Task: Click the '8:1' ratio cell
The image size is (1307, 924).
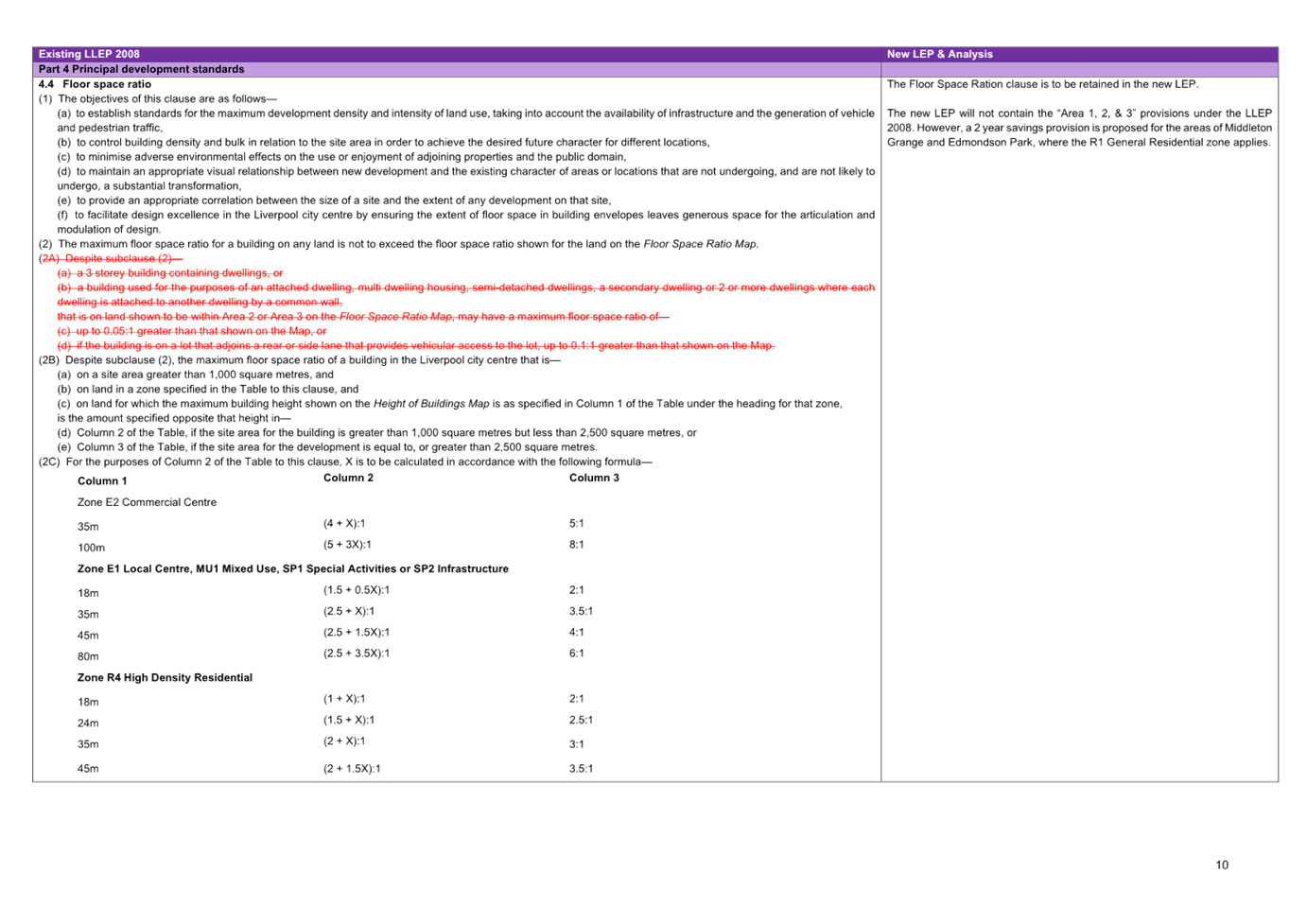Action: pyautogui.click(x=577, y=545)
